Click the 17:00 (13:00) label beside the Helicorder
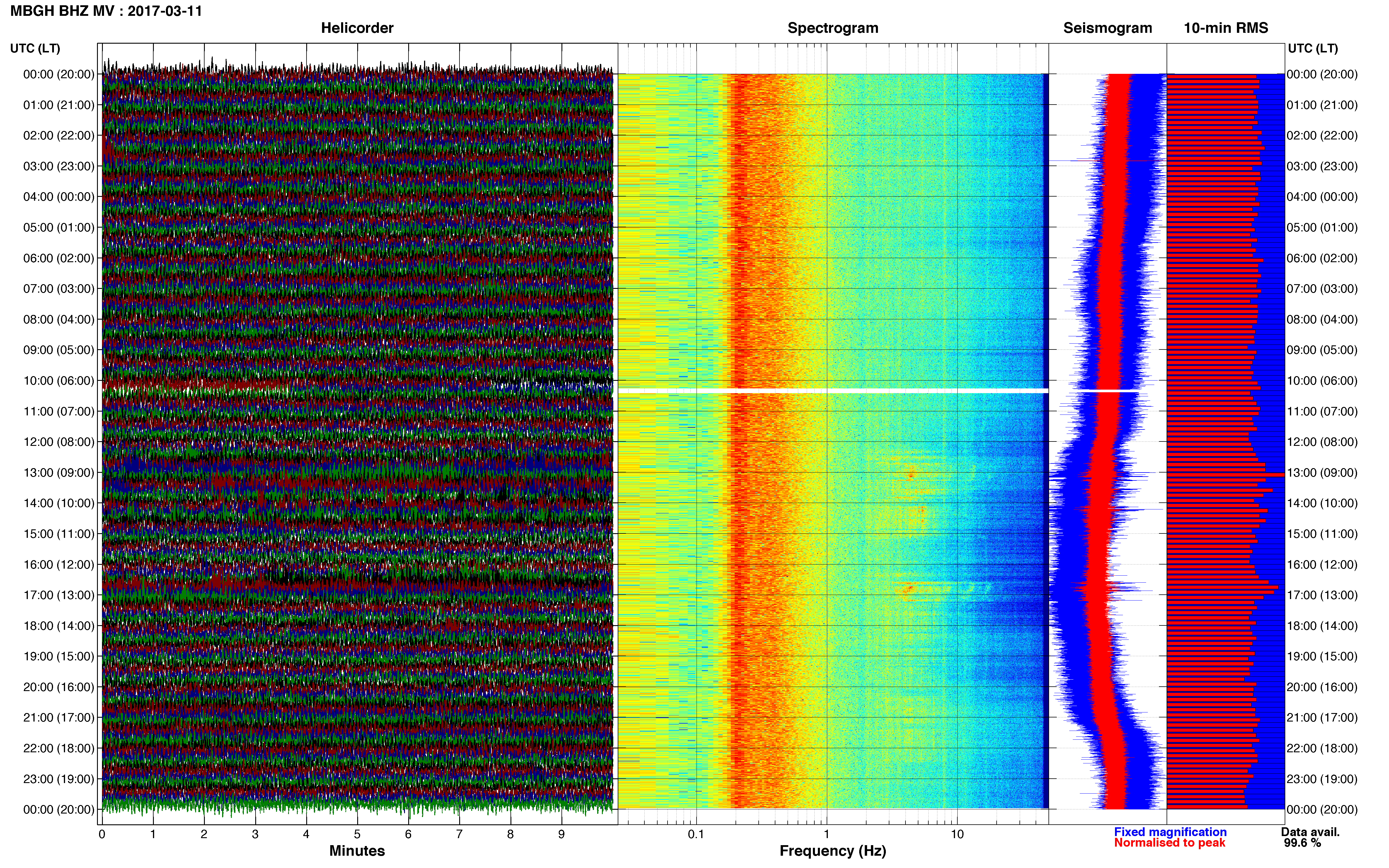The width and height of the screenshot is (1389, 868). point(59,595)
